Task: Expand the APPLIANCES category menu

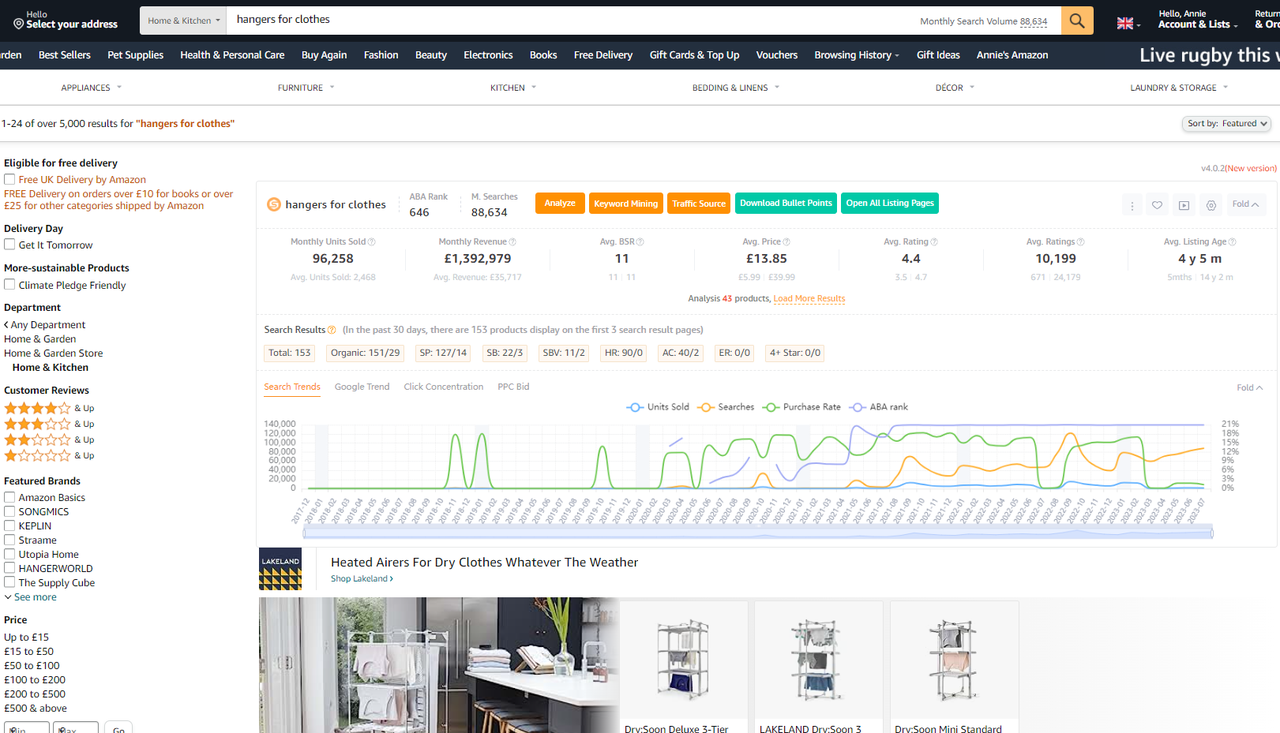Action: coord(91,88)
